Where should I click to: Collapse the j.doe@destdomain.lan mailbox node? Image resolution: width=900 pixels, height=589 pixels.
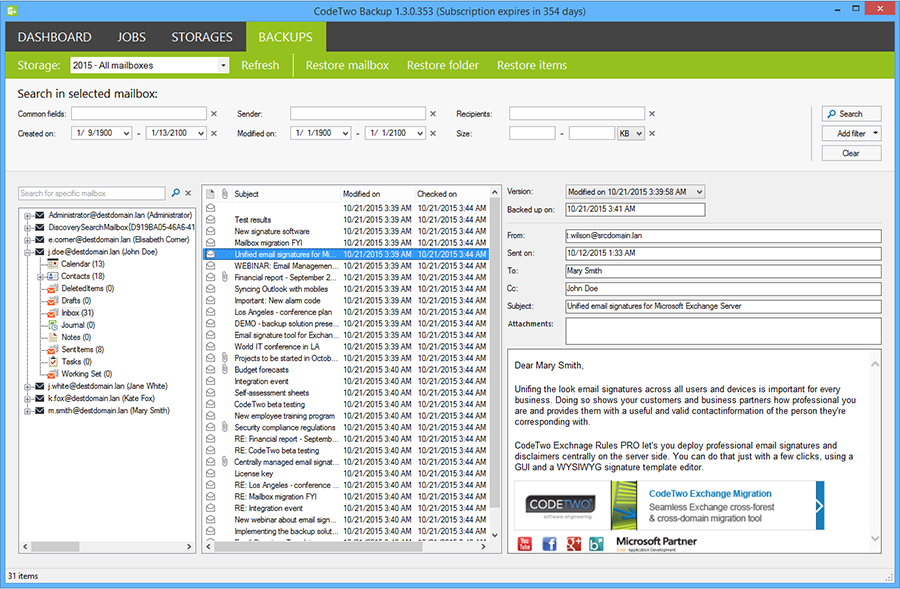tap(27, 252)
